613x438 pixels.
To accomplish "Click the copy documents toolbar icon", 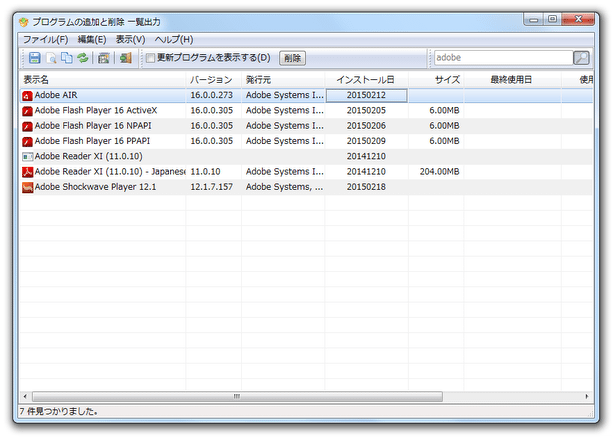I will pyautogui.click(x=67, y=58).
